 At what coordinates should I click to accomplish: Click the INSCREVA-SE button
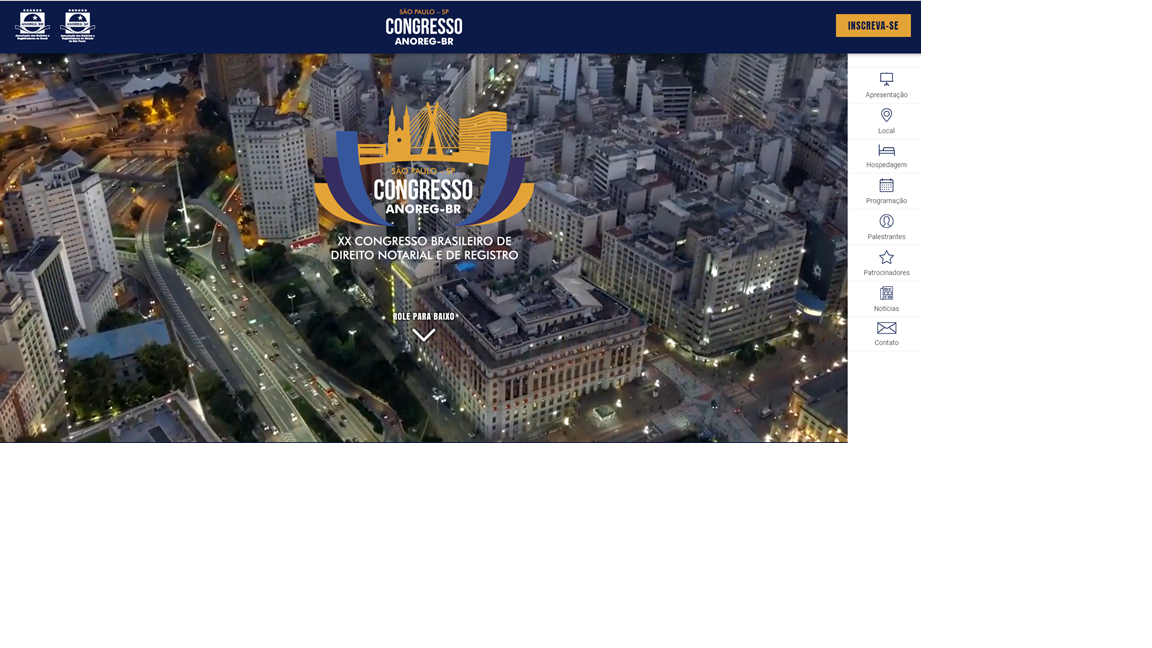(x=873, y=26)
